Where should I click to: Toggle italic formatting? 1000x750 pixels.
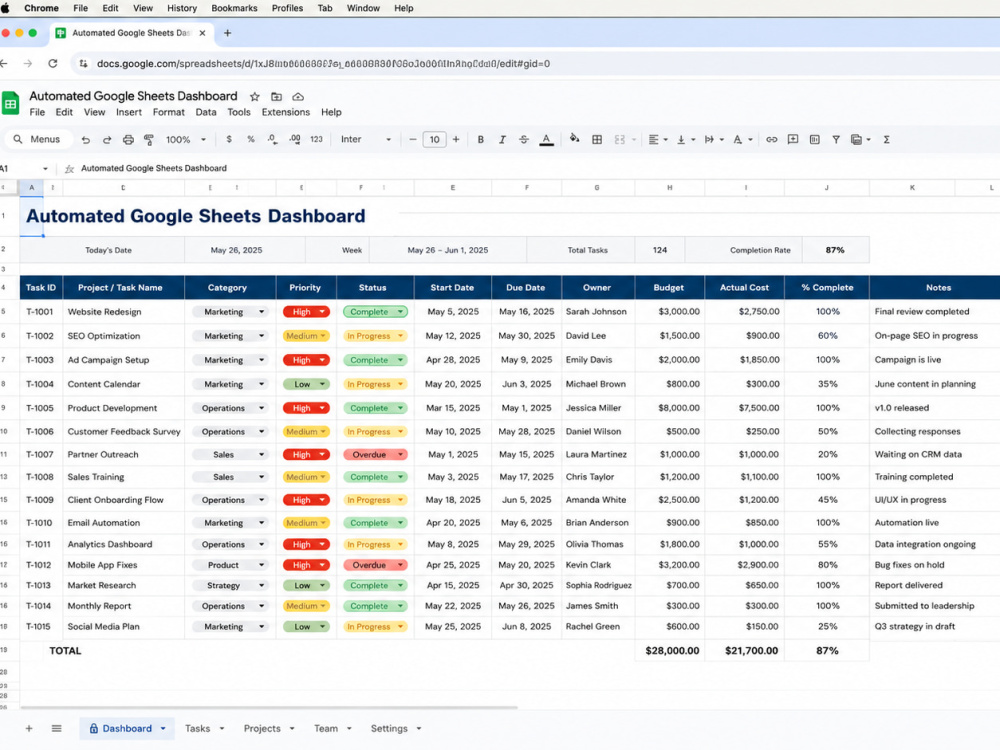pos(502,140)
